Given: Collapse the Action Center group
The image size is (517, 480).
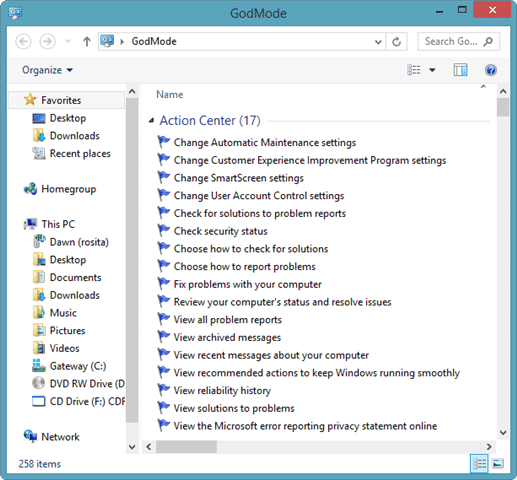Looking at the screenshot, I should [151, 120].
